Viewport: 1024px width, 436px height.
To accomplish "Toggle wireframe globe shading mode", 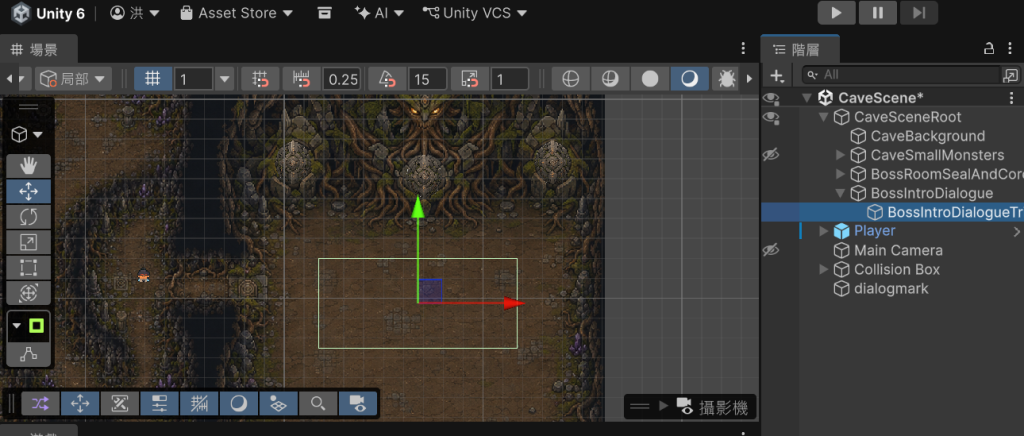I will tap(571, 79).
